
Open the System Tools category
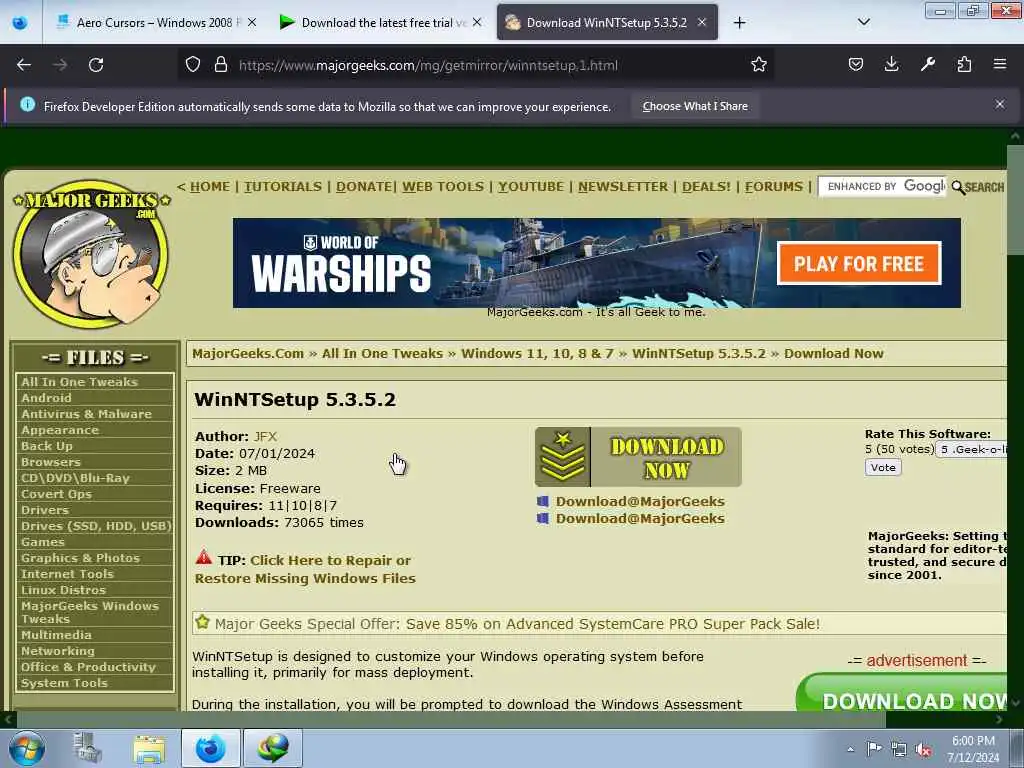click(x=64, y=683)
